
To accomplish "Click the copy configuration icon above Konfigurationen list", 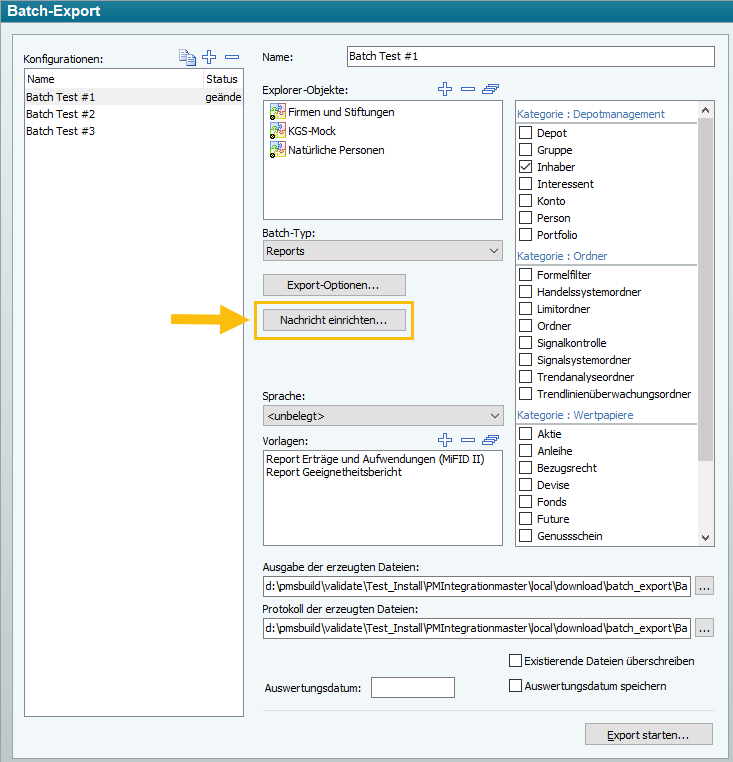I will (187, 57).
